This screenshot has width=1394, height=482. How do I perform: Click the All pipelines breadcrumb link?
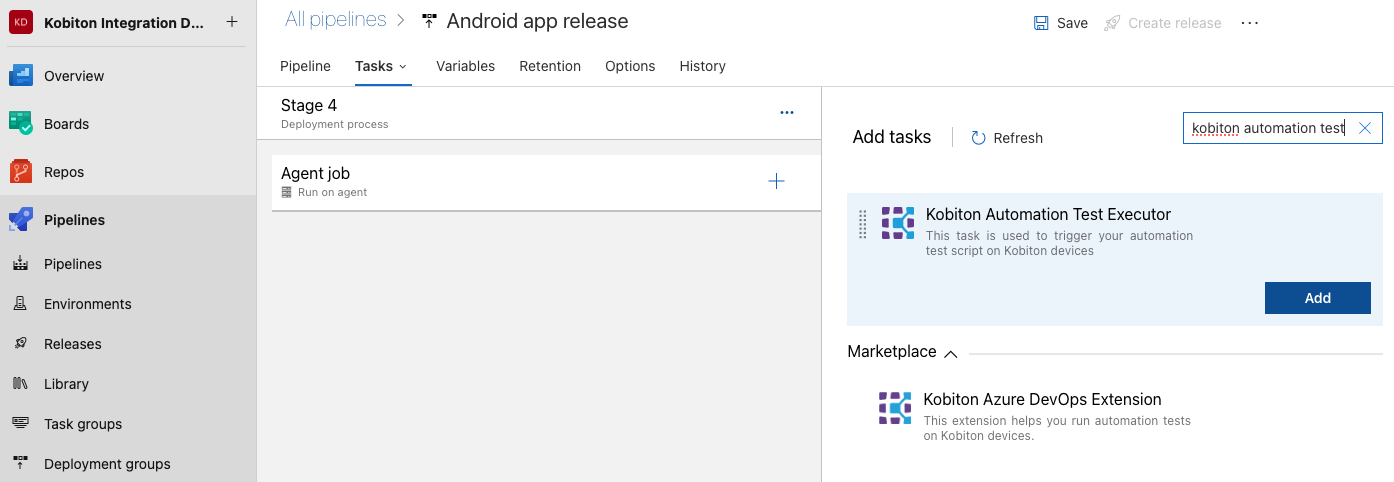pyautogui.click(x=336, y=19)
